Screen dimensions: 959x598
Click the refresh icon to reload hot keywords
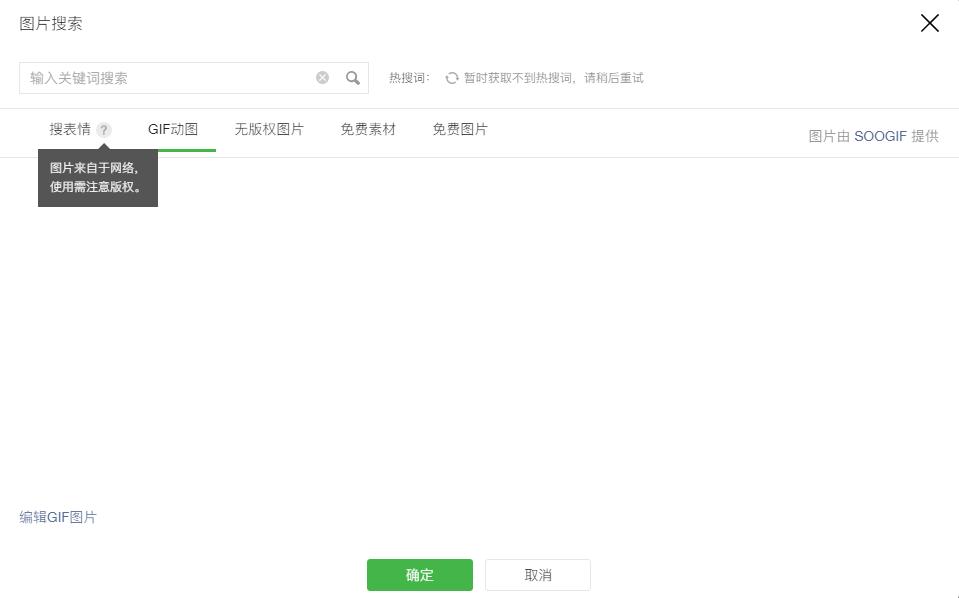pos(452,77)
